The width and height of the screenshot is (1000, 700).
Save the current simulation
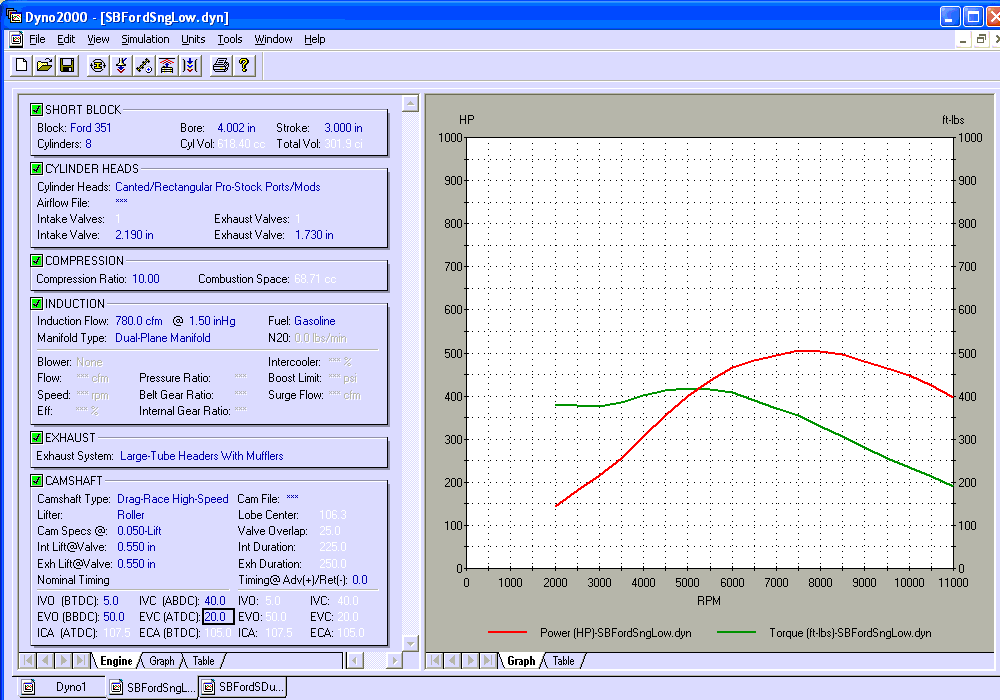tap(67, 64)
